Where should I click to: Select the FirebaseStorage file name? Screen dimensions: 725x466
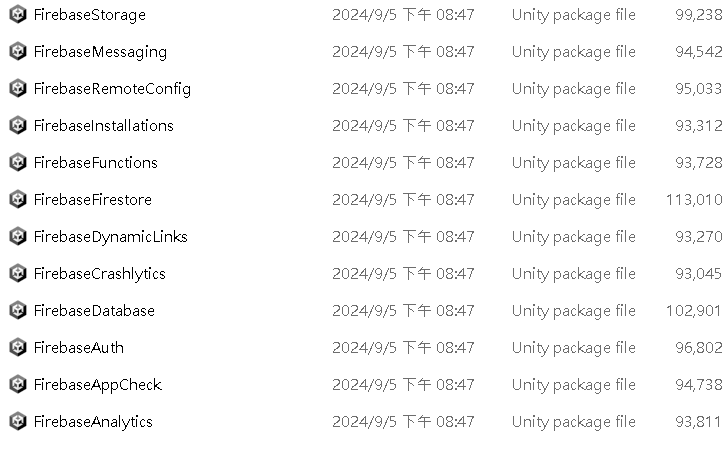tap(90, 15)
